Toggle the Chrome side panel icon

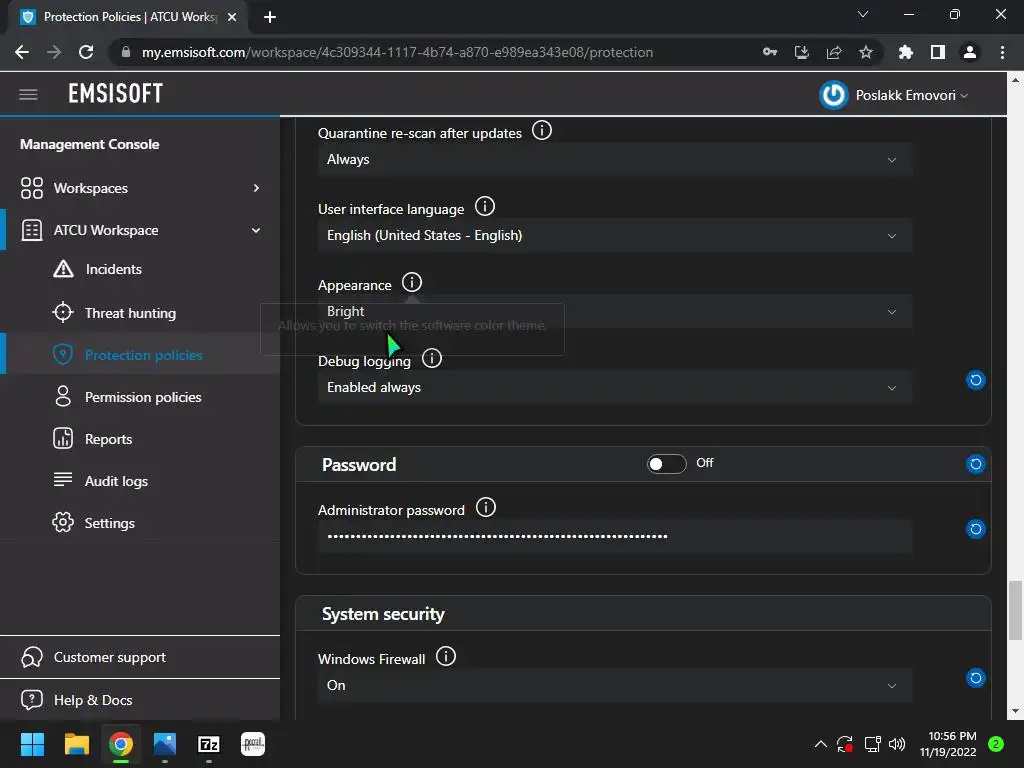click(x=938, y=52)
